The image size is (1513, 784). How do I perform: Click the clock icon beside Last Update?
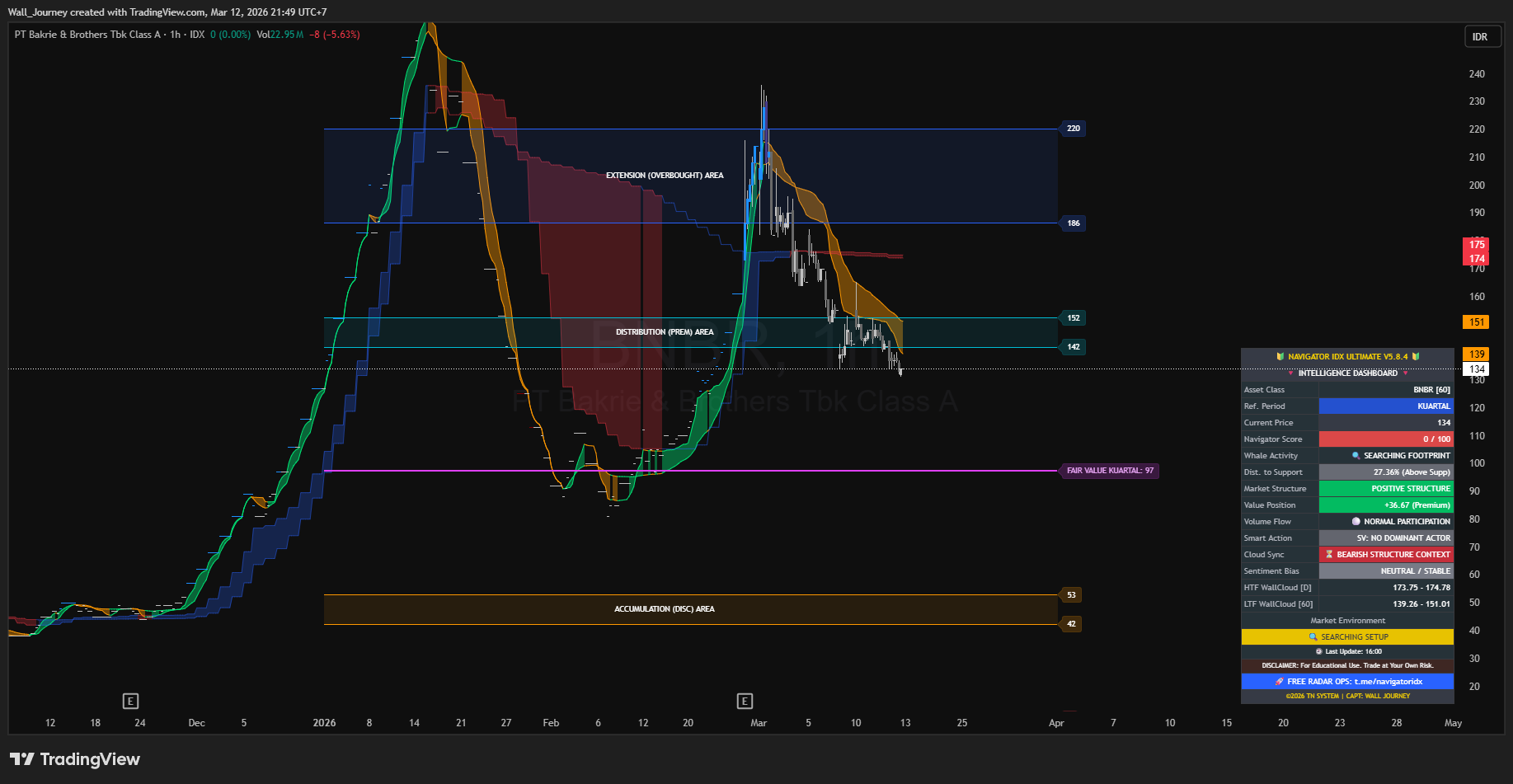coord(1318,651)
